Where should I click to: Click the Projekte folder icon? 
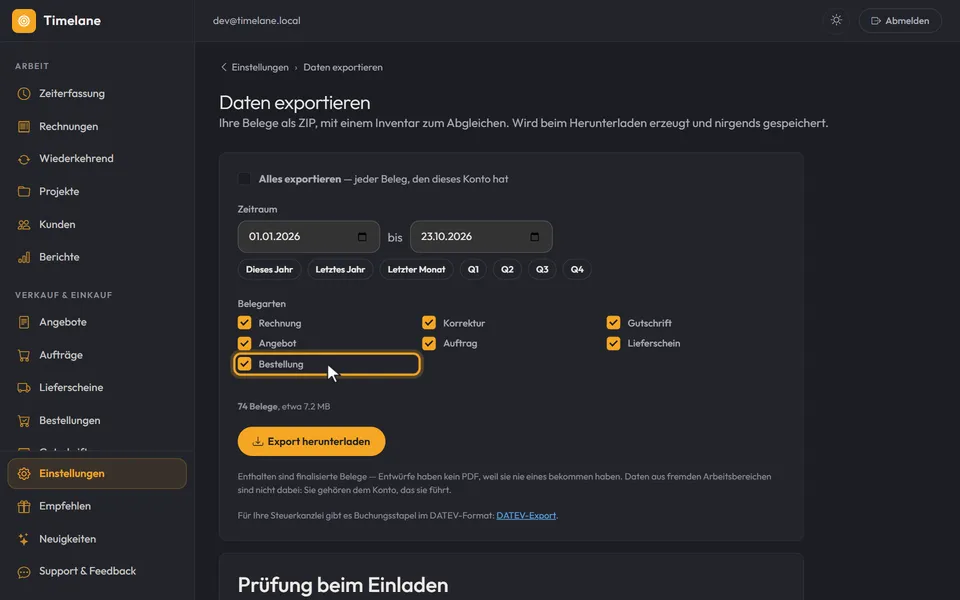pos(24,192)
